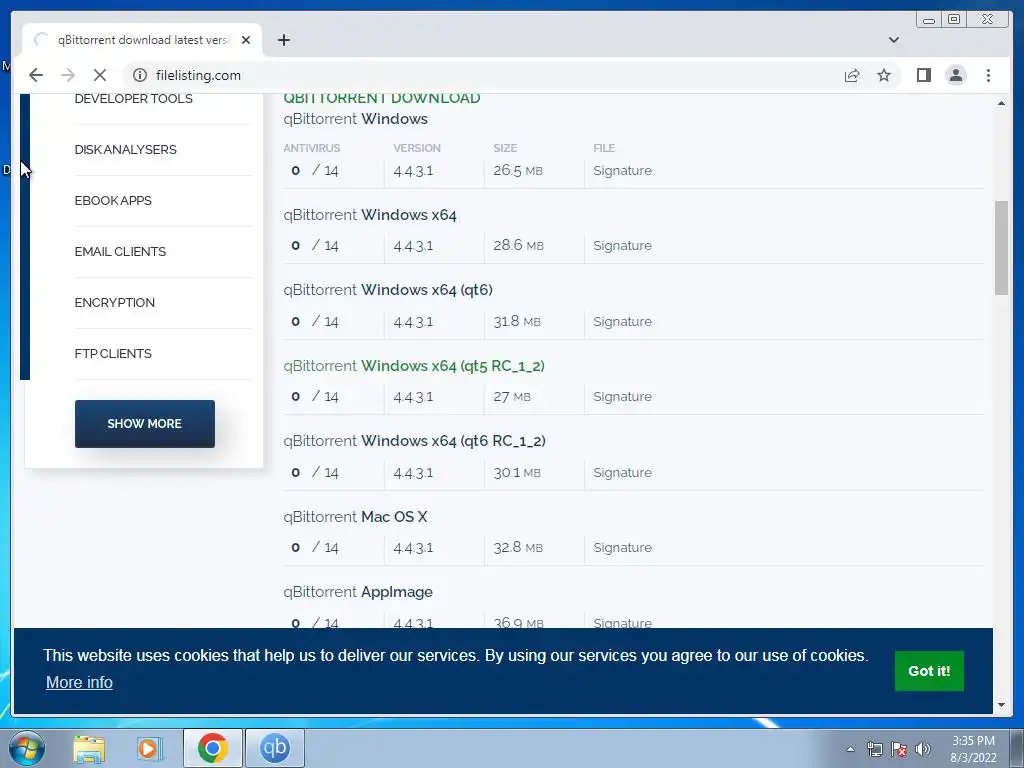1024x768 pixels.
Task: Open FTP Clients category
Action: coord(113,353)
